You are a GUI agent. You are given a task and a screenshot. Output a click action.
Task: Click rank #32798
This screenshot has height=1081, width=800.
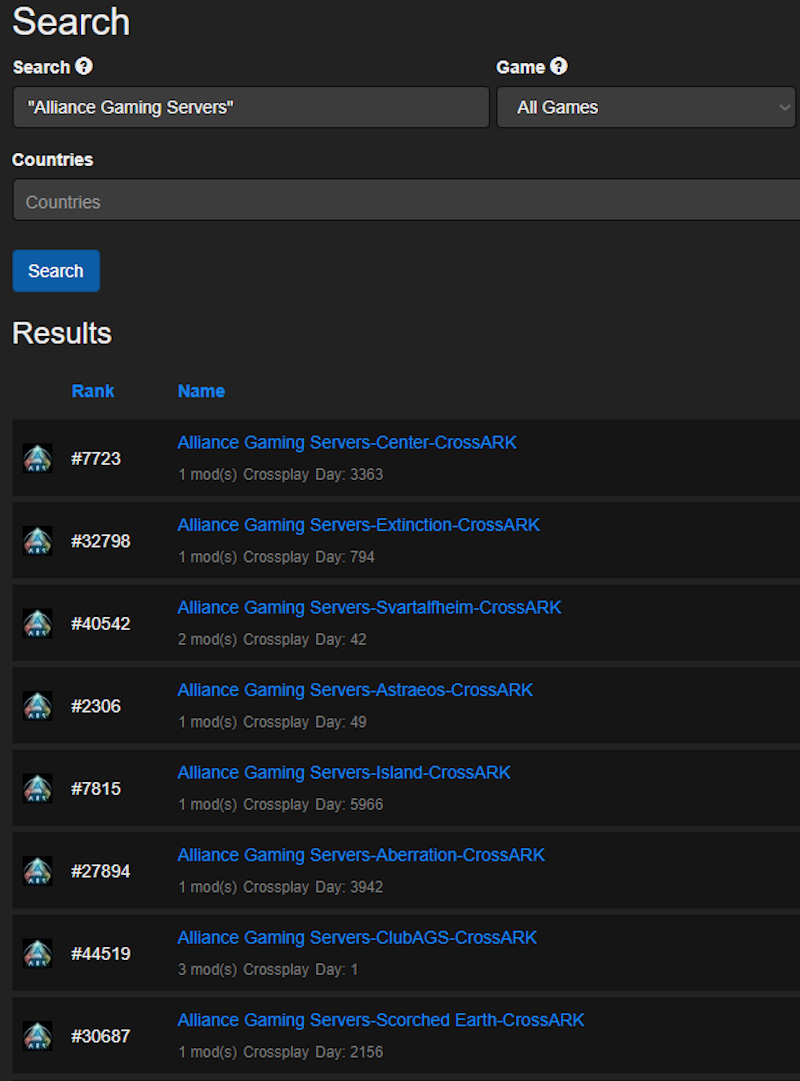(101, 541)
